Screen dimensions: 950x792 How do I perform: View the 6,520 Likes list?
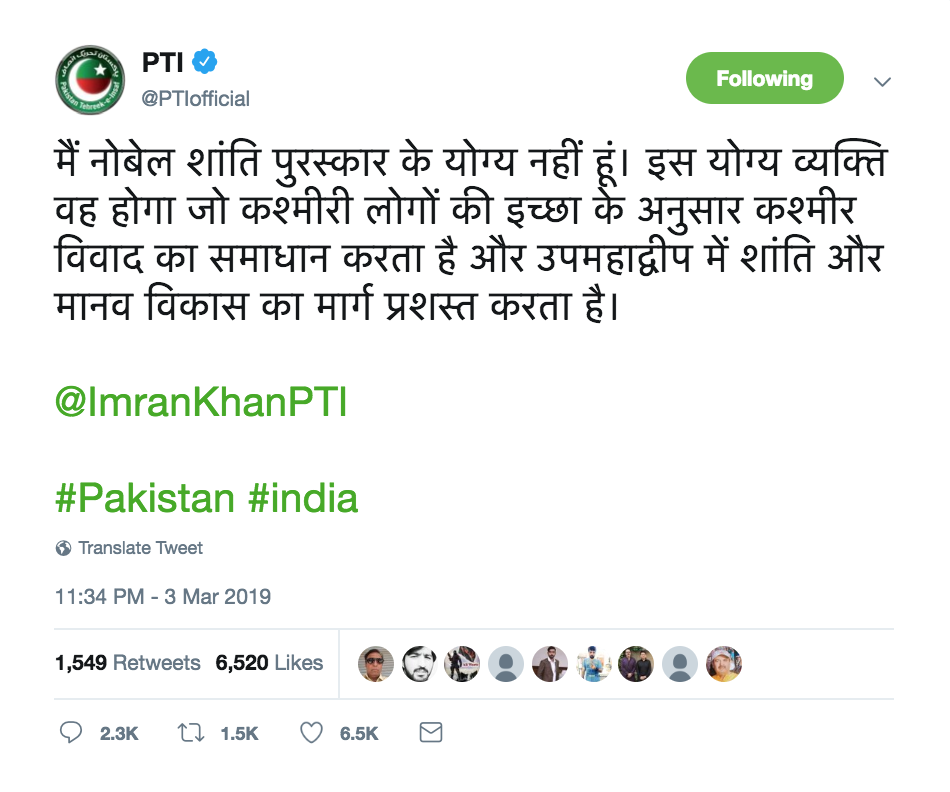pyautogui.click(x=269, y=662)
